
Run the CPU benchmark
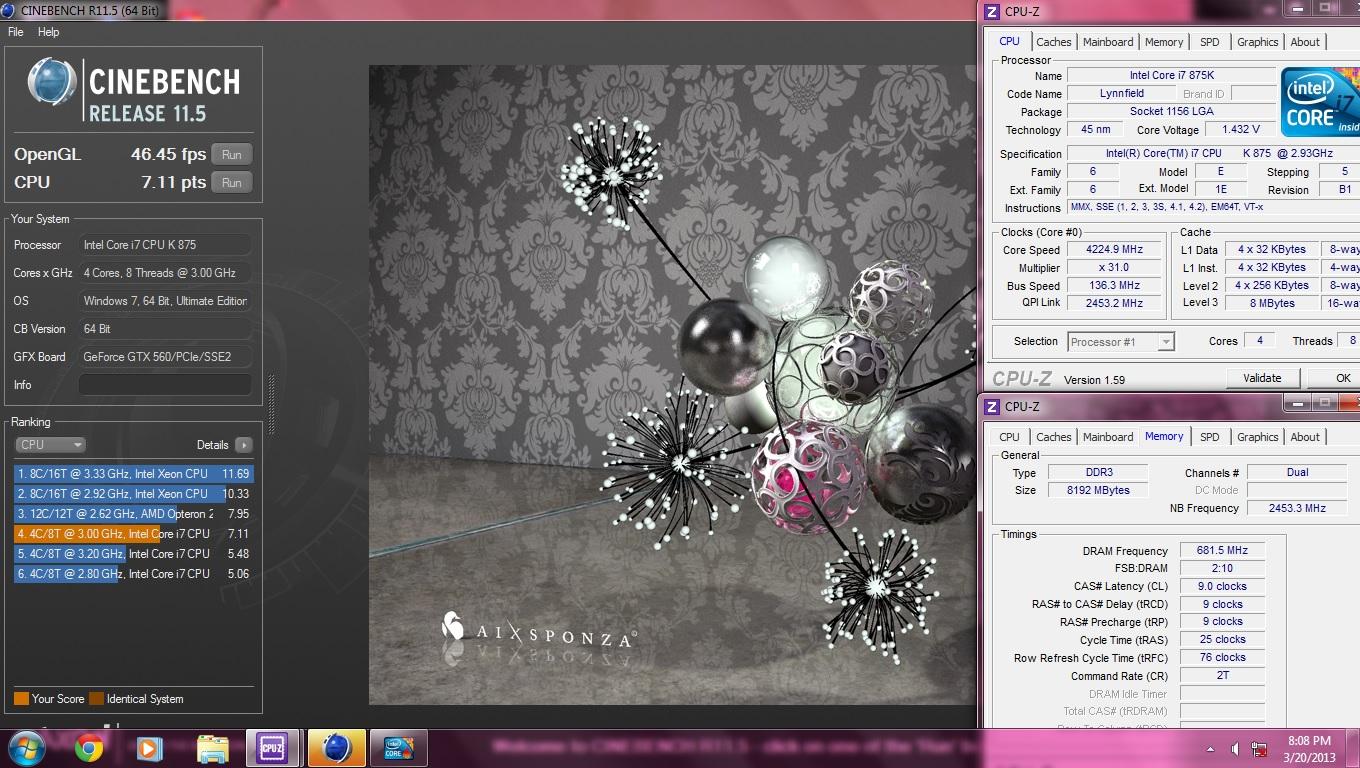pyautogui.click(x=232, y=183)
